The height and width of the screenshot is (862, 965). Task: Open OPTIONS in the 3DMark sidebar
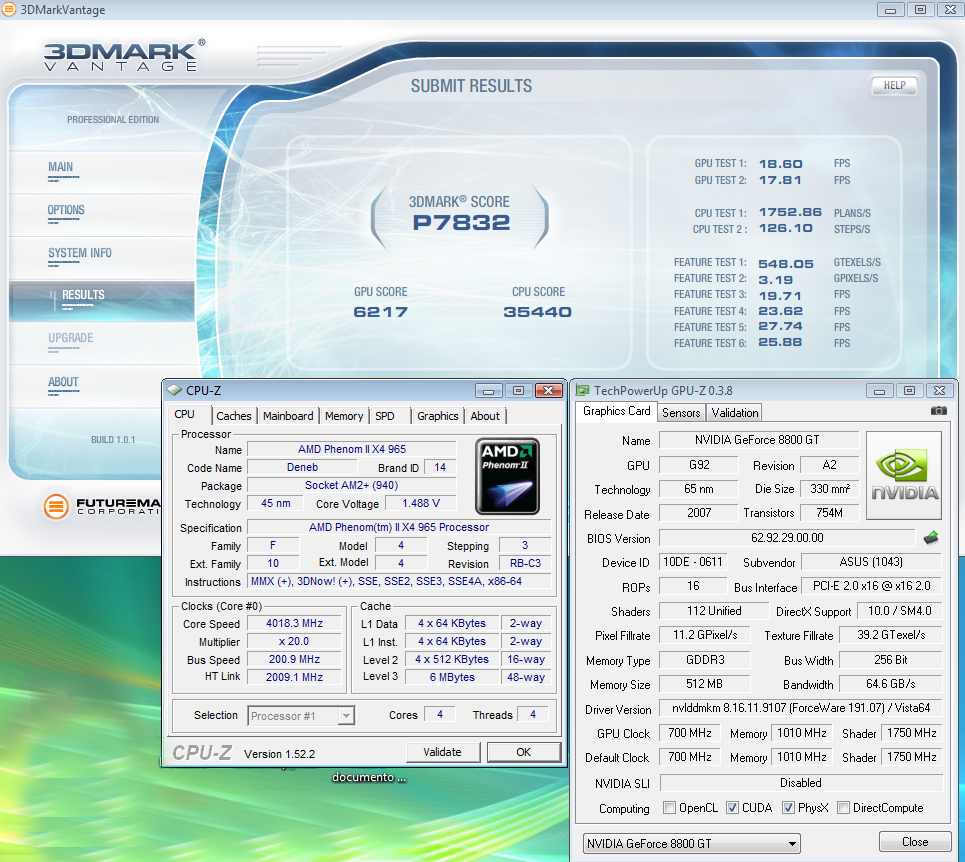[x=66, y=210]
